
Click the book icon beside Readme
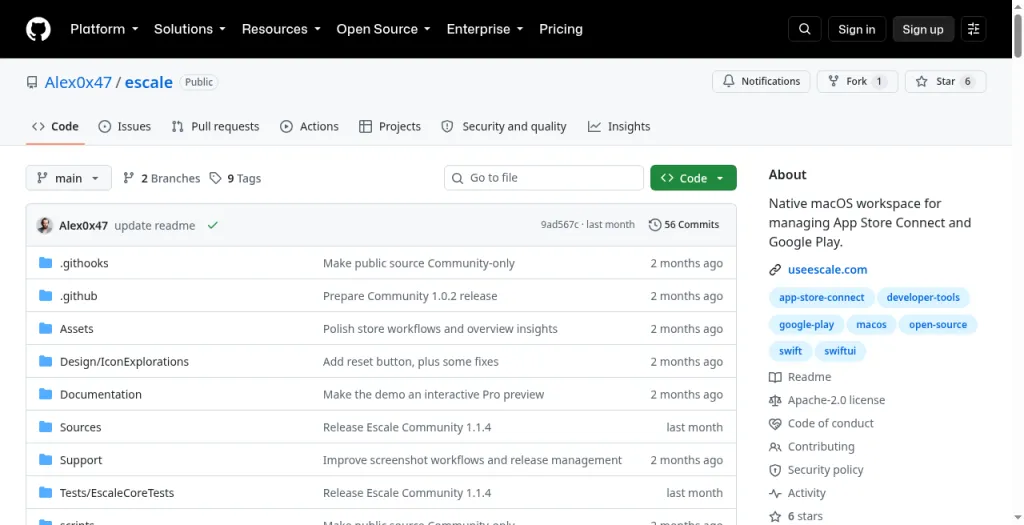775,377
